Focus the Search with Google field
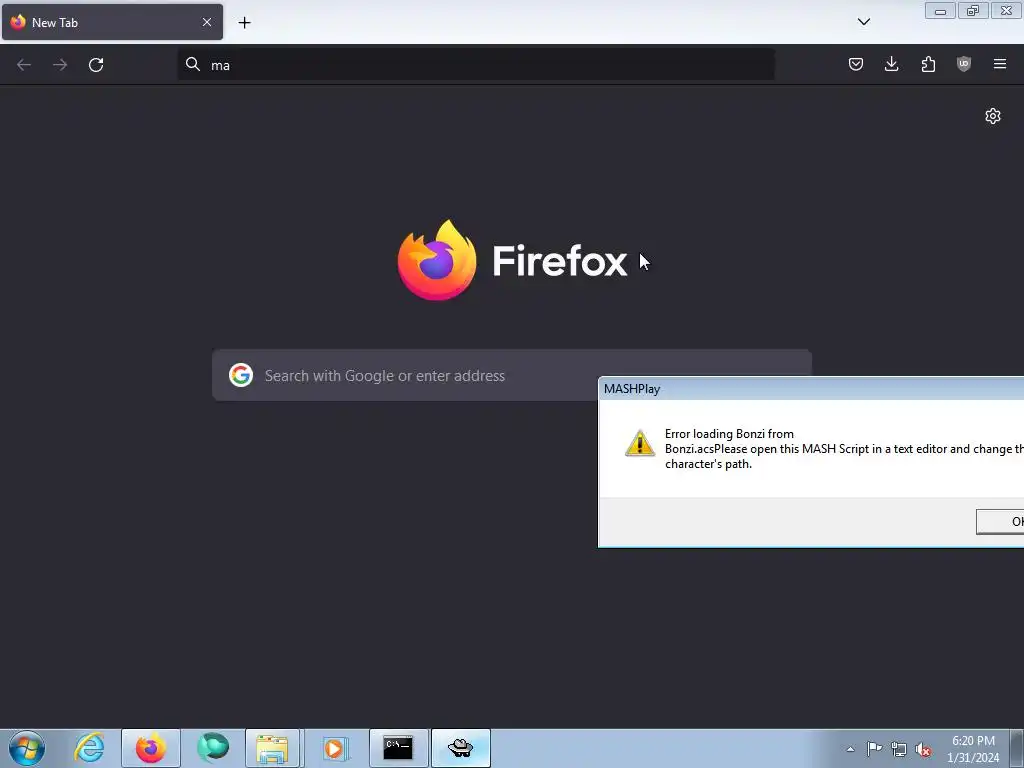This screenshot has height=768, width=1024. [511, 376]
